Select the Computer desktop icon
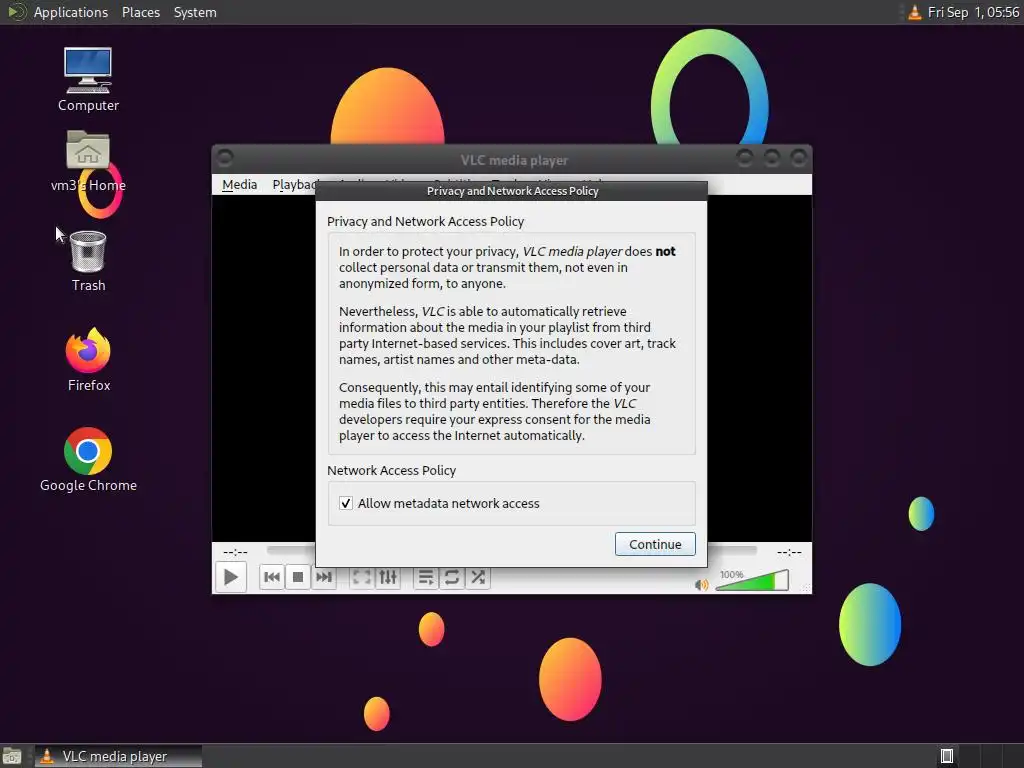 click(x=88, y=80)
